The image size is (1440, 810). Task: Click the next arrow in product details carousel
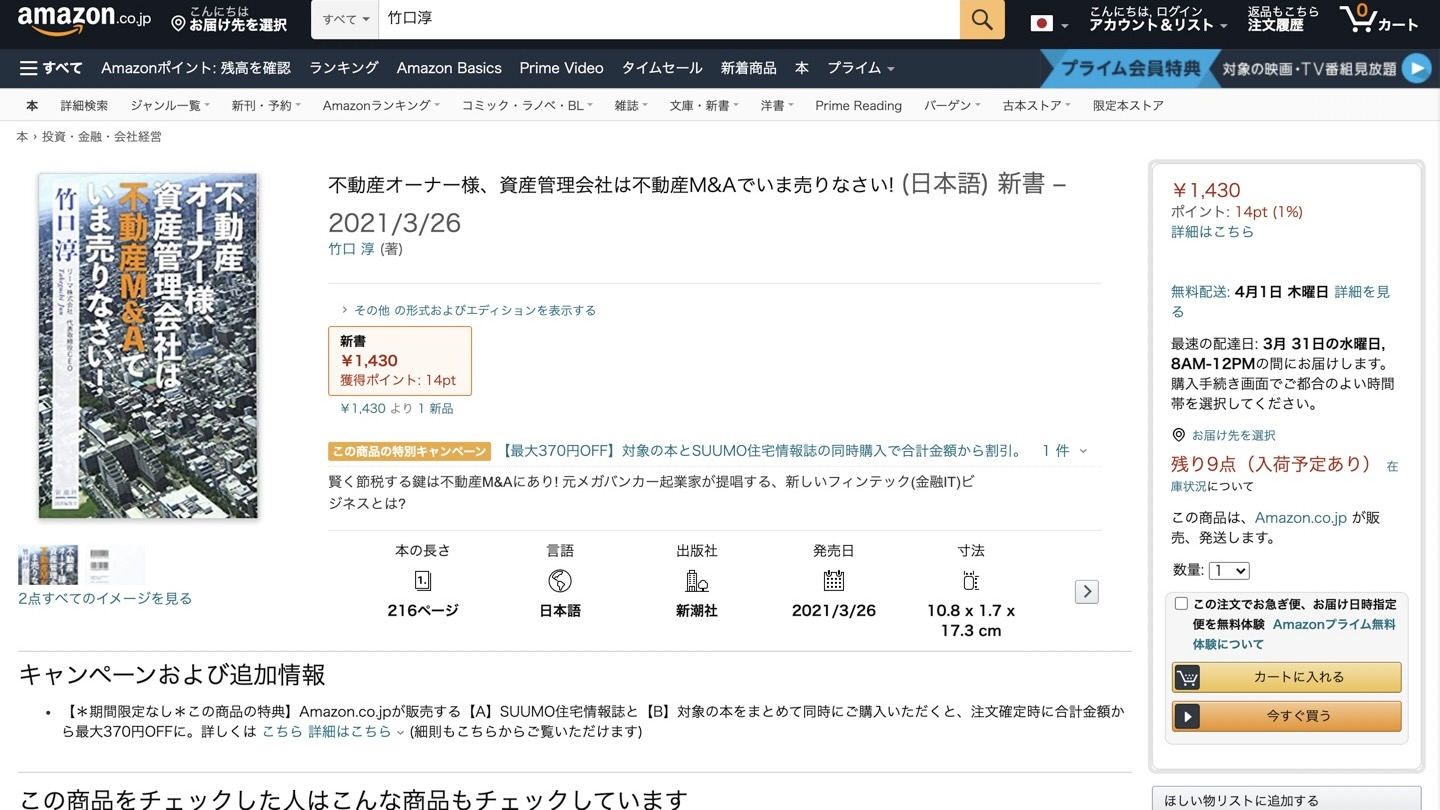coord(1087,592)
